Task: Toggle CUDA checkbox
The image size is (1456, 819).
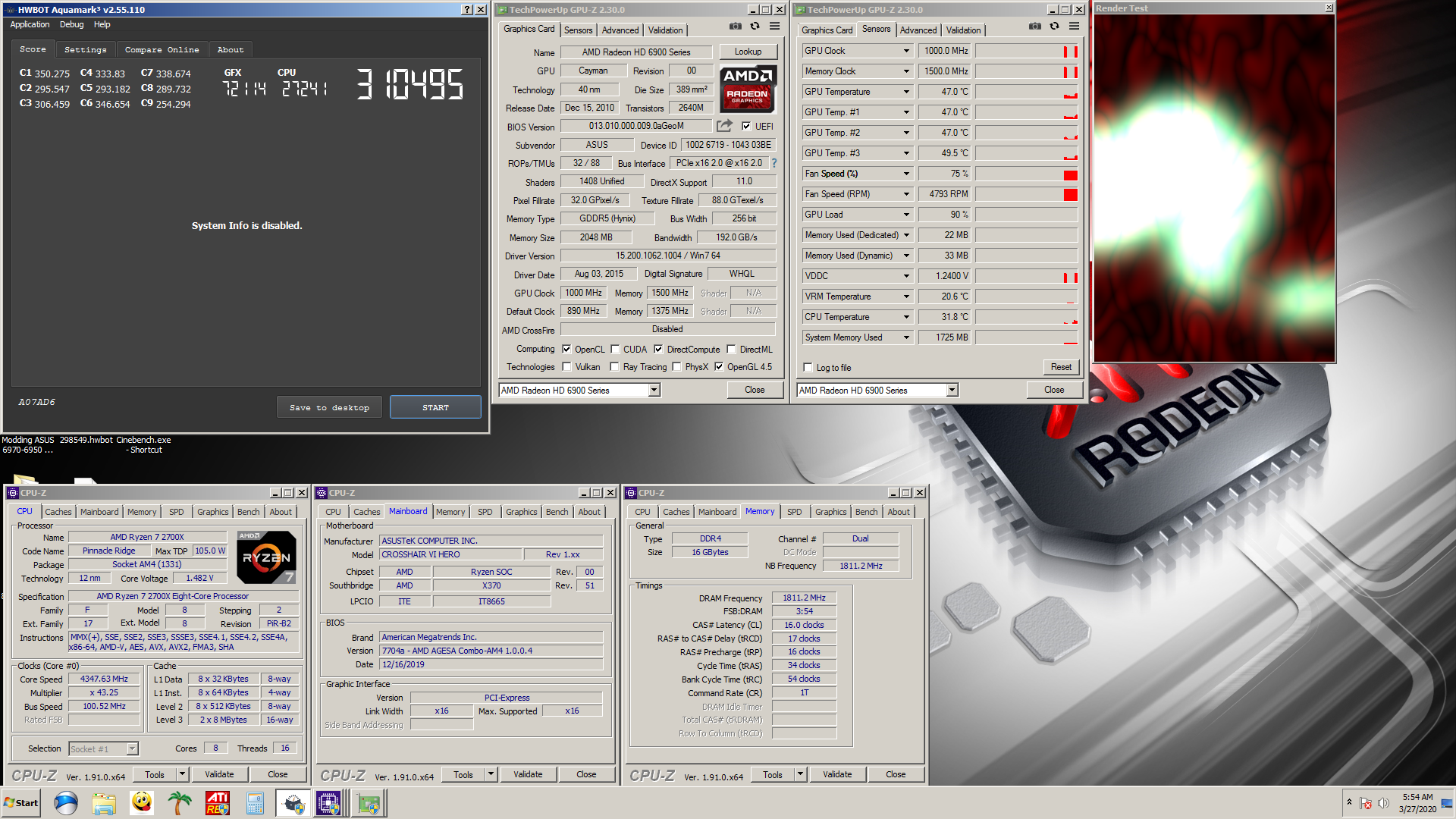Action: click(615, 350)
